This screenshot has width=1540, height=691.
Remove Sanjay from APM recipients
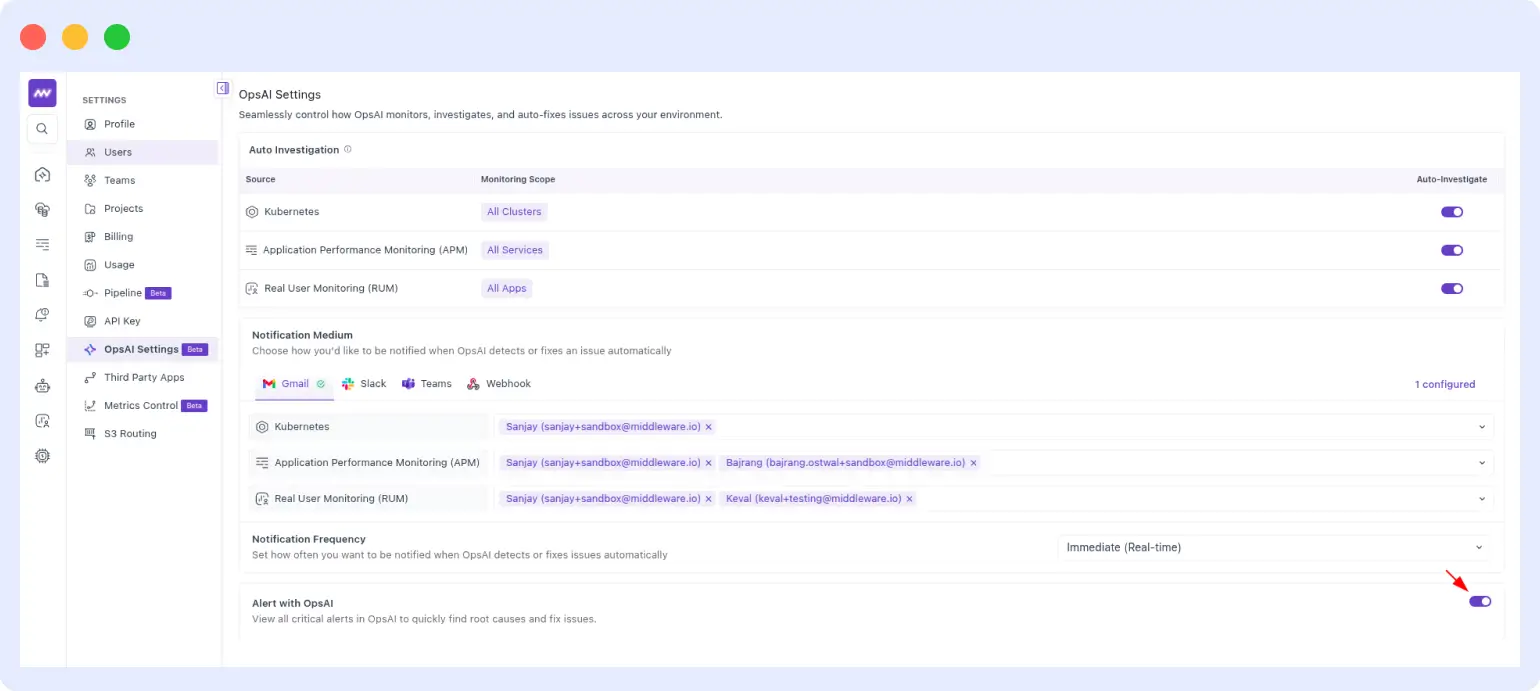click(709, 463)
